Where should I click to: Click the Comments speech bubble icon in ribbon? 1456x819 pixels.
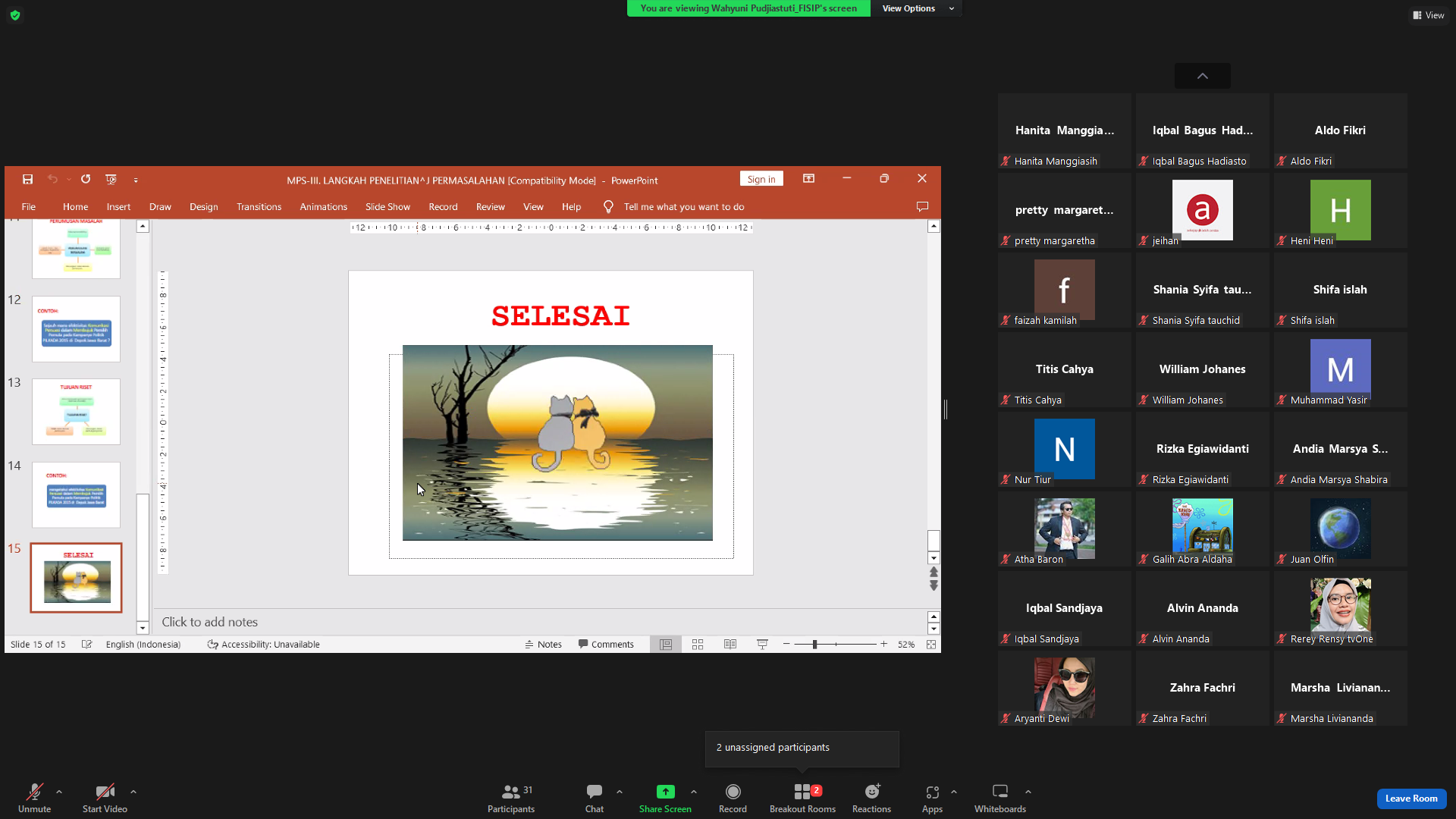click(922, 206)
